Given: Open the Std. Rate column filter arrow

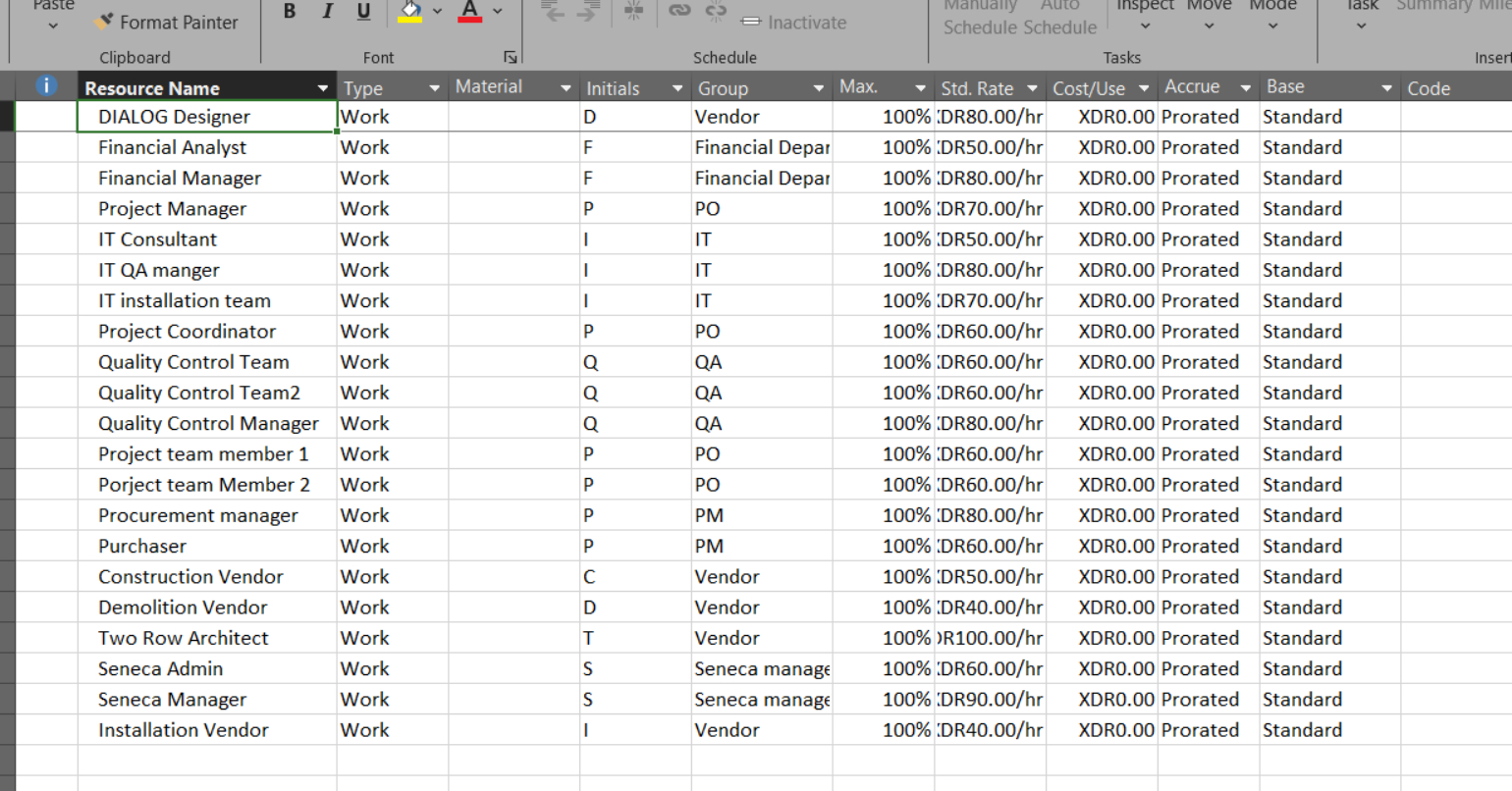Looking at the screenshot, I should (1032, 88).
